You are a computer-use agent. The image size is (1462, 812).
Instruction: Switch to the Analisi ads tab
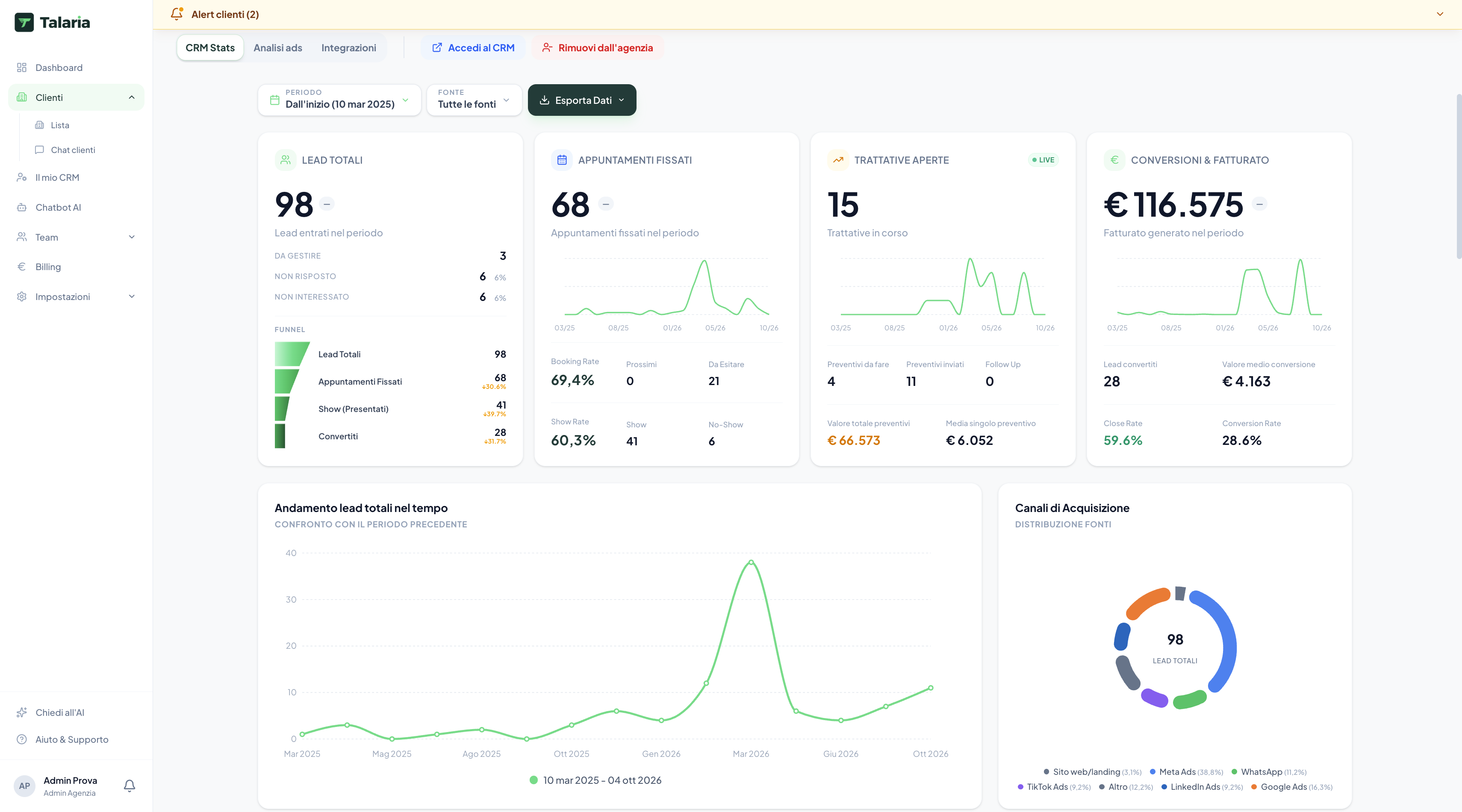277,48
